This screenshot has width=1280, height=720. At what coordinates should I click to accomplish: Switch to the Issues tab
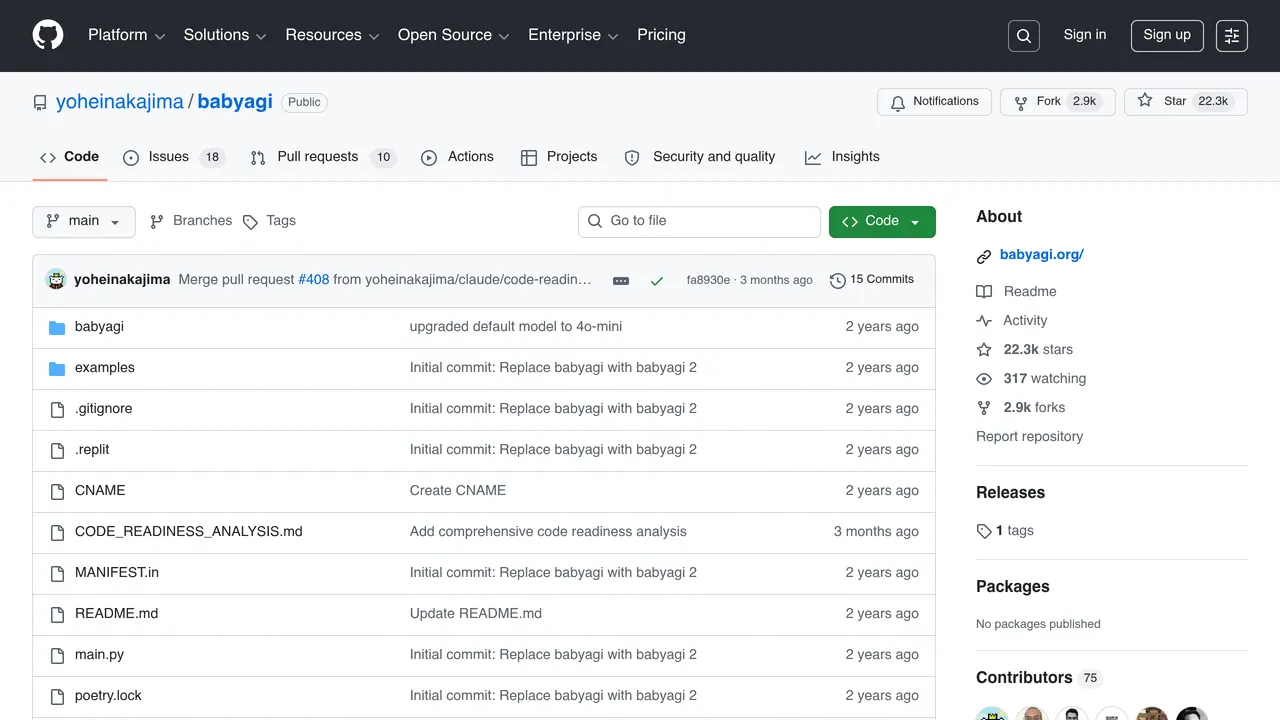pyautogui.click(x=174, y=157)
